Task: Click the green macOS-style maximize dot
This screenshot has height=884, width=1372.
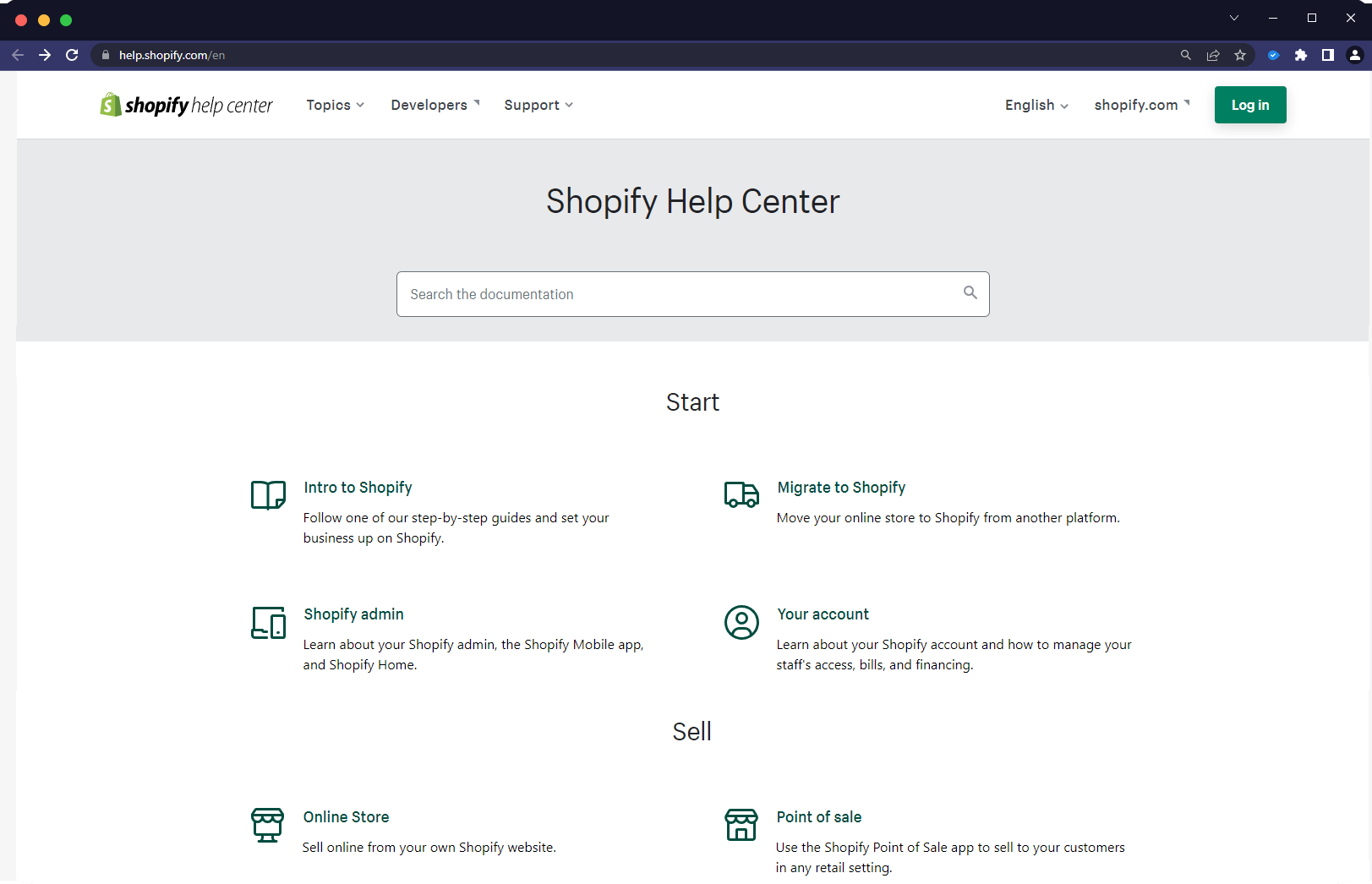Action: click(66, 20)
